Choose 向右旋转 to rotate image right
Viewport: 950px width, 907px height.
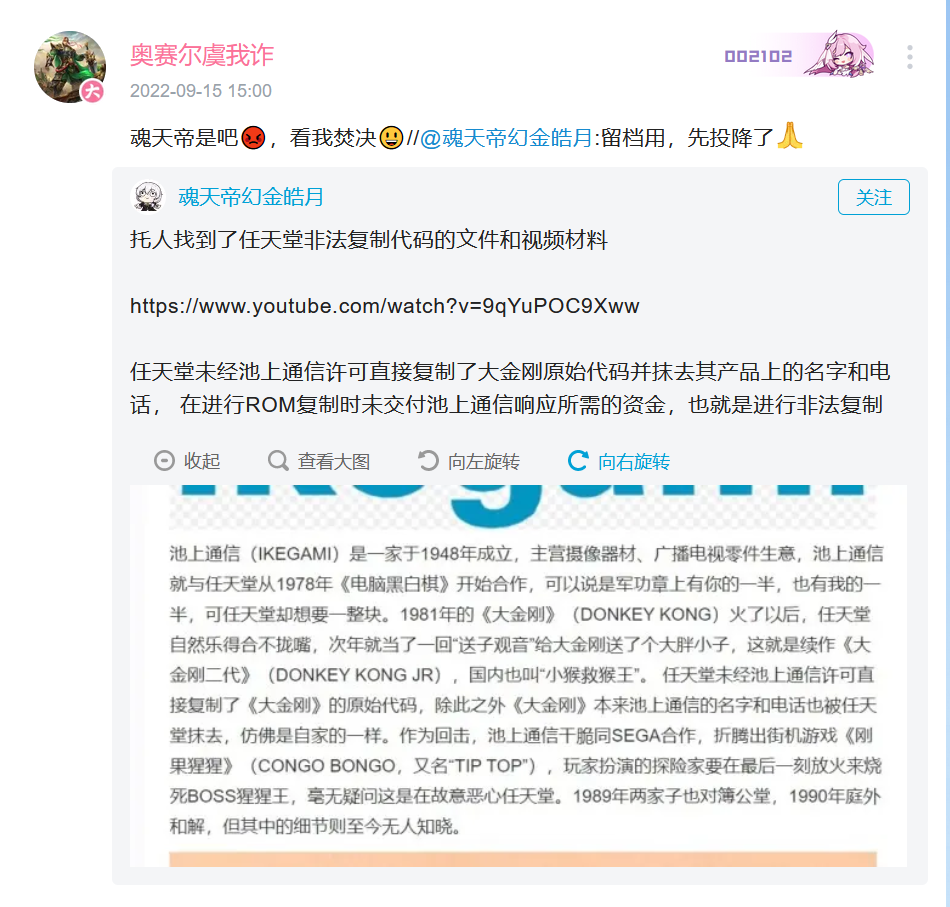pyautogui.click(x=634, y=462)
